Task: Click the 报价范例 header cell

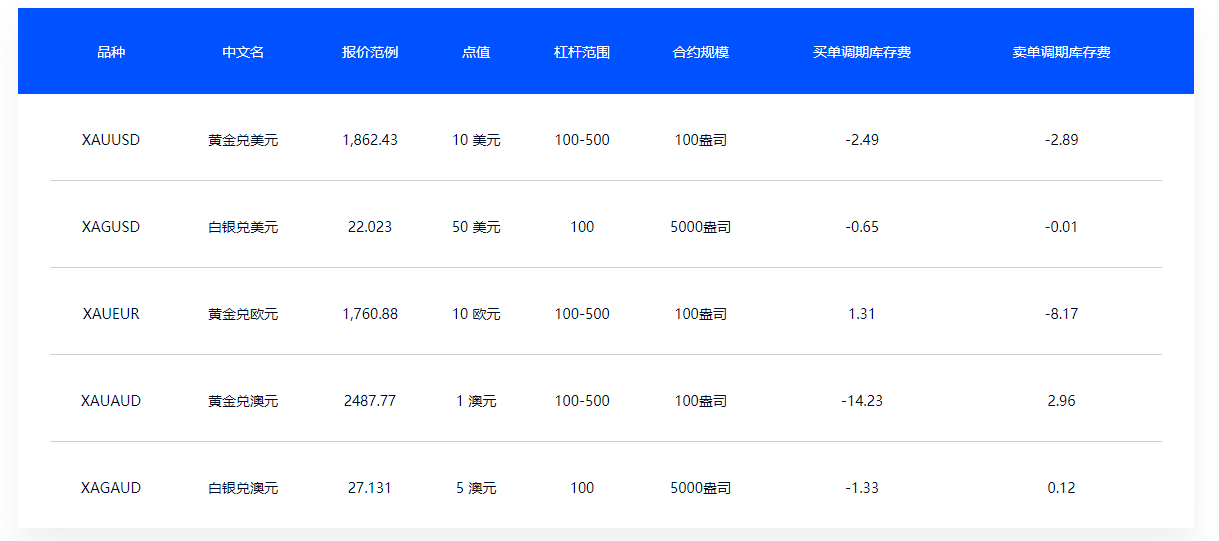Action: pyautogui.click(x=370, y=52)
